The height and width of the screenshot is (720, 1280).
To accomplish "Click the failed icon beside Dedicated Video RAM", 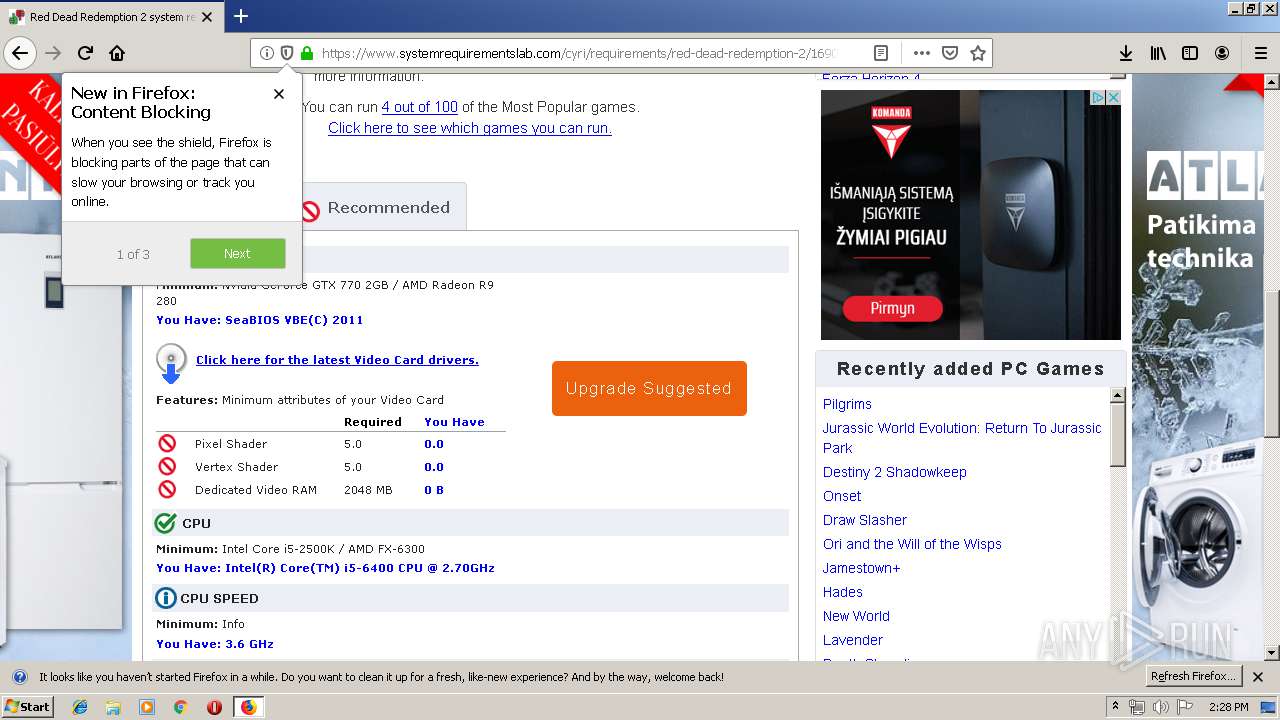I will pyautogui.click(x=167, y=489).
